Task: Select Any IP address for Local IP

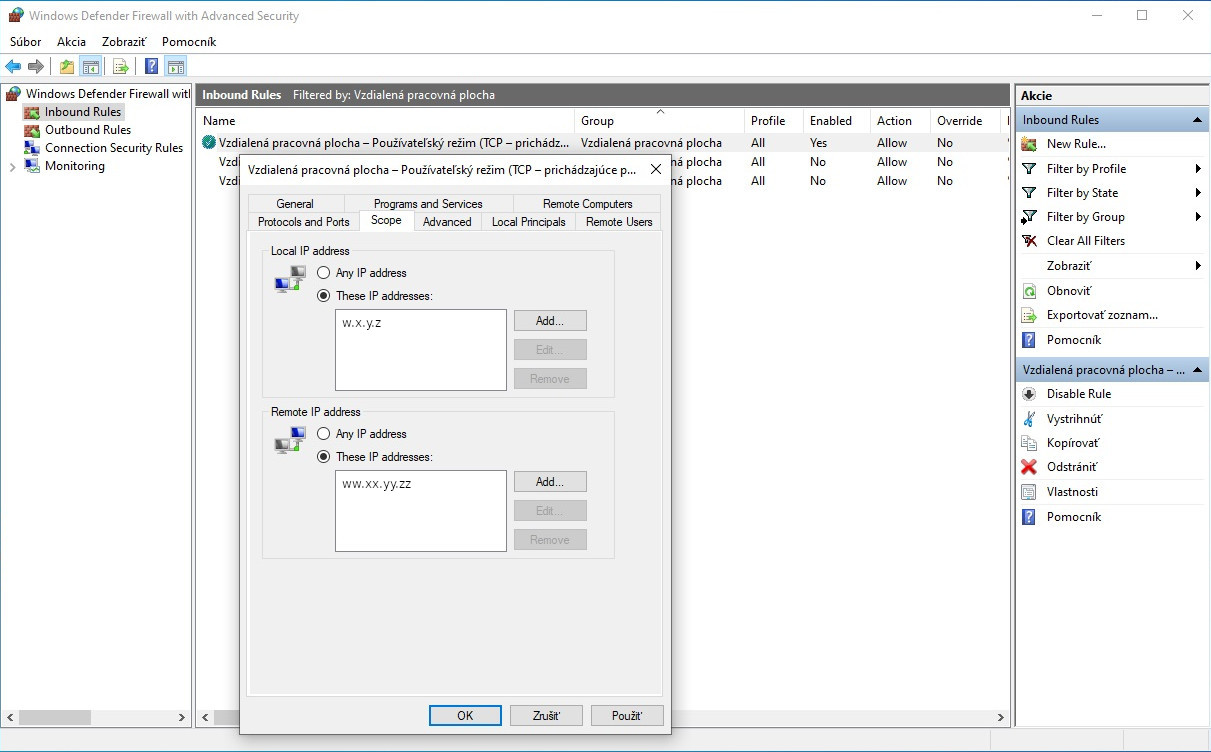Action: [x=323, y=273]
